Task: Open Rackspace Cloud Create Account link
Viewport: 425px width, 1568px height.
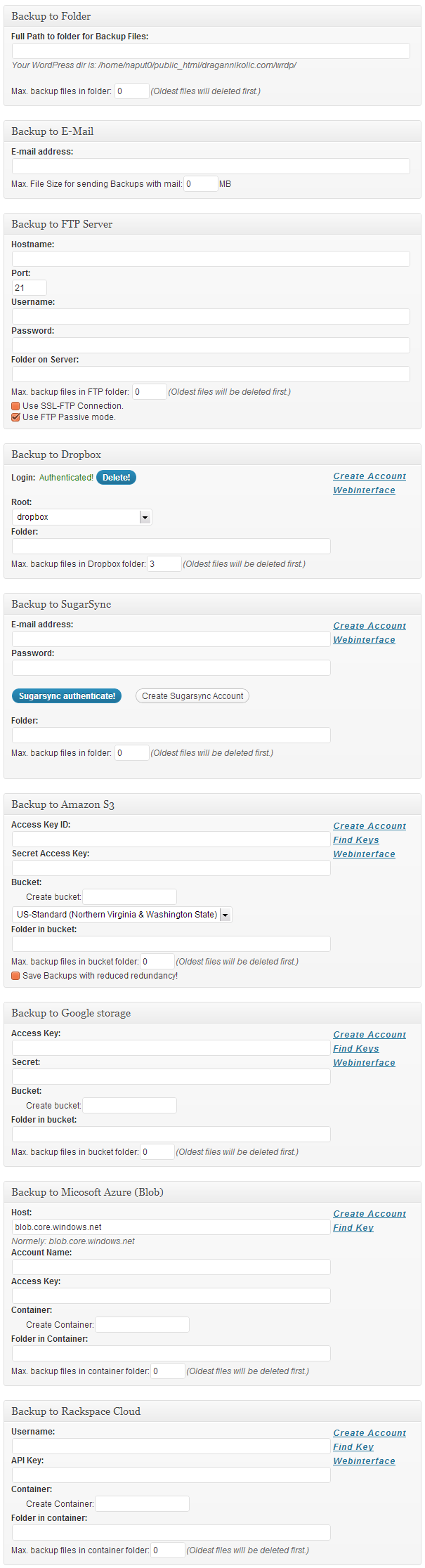Action: (370, 1433)
